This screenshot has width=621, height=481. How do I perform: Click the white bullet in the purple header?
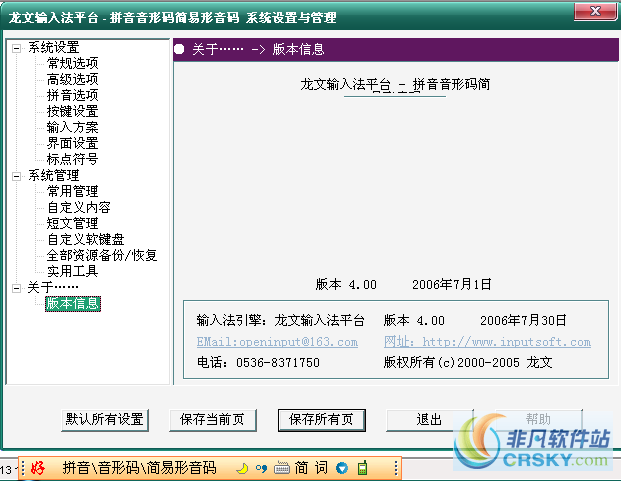[179, 49]
